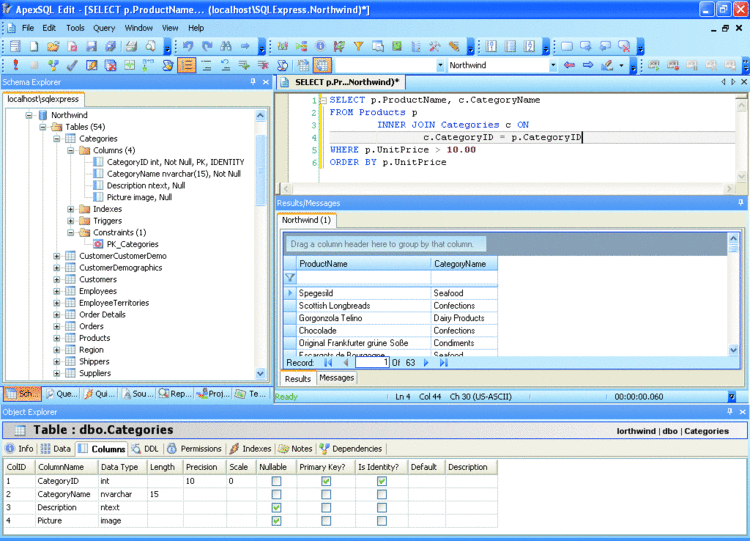The height and width of the screenshot is (541, 750).
Task: Select PK_Categories constraint in tree
Action: [132, 244]
